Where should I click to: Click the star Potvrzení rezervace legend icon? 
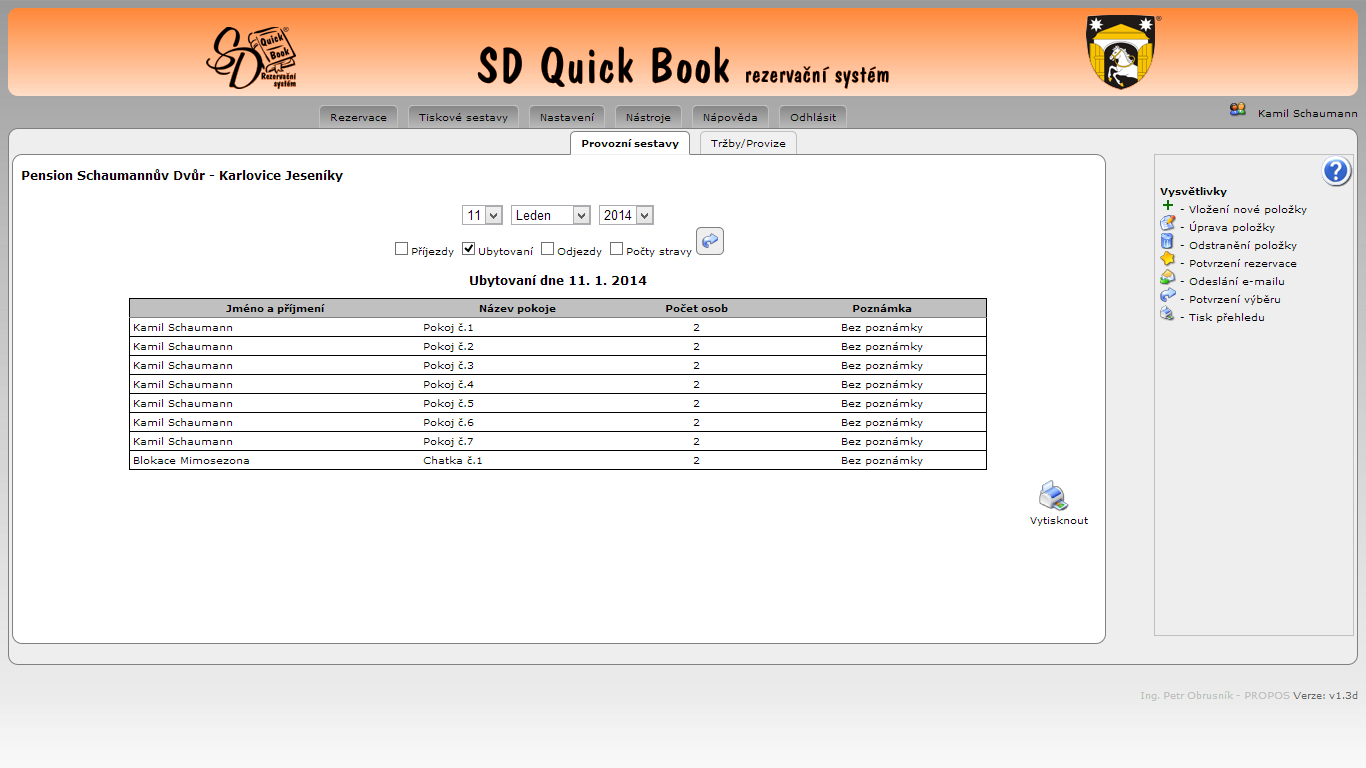click(x=1167, y=260)
